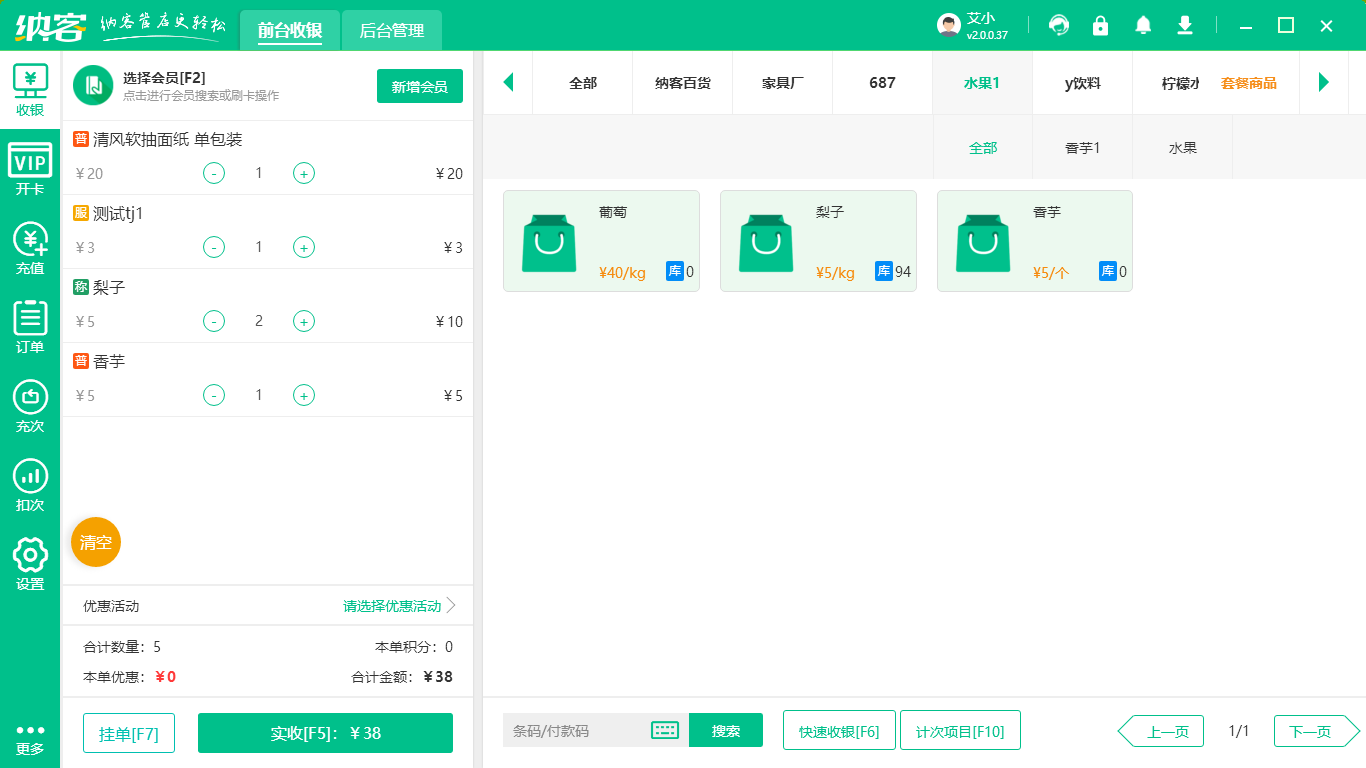Select the 全部 top category tab
1366x768 pixels.
point(583,83)
